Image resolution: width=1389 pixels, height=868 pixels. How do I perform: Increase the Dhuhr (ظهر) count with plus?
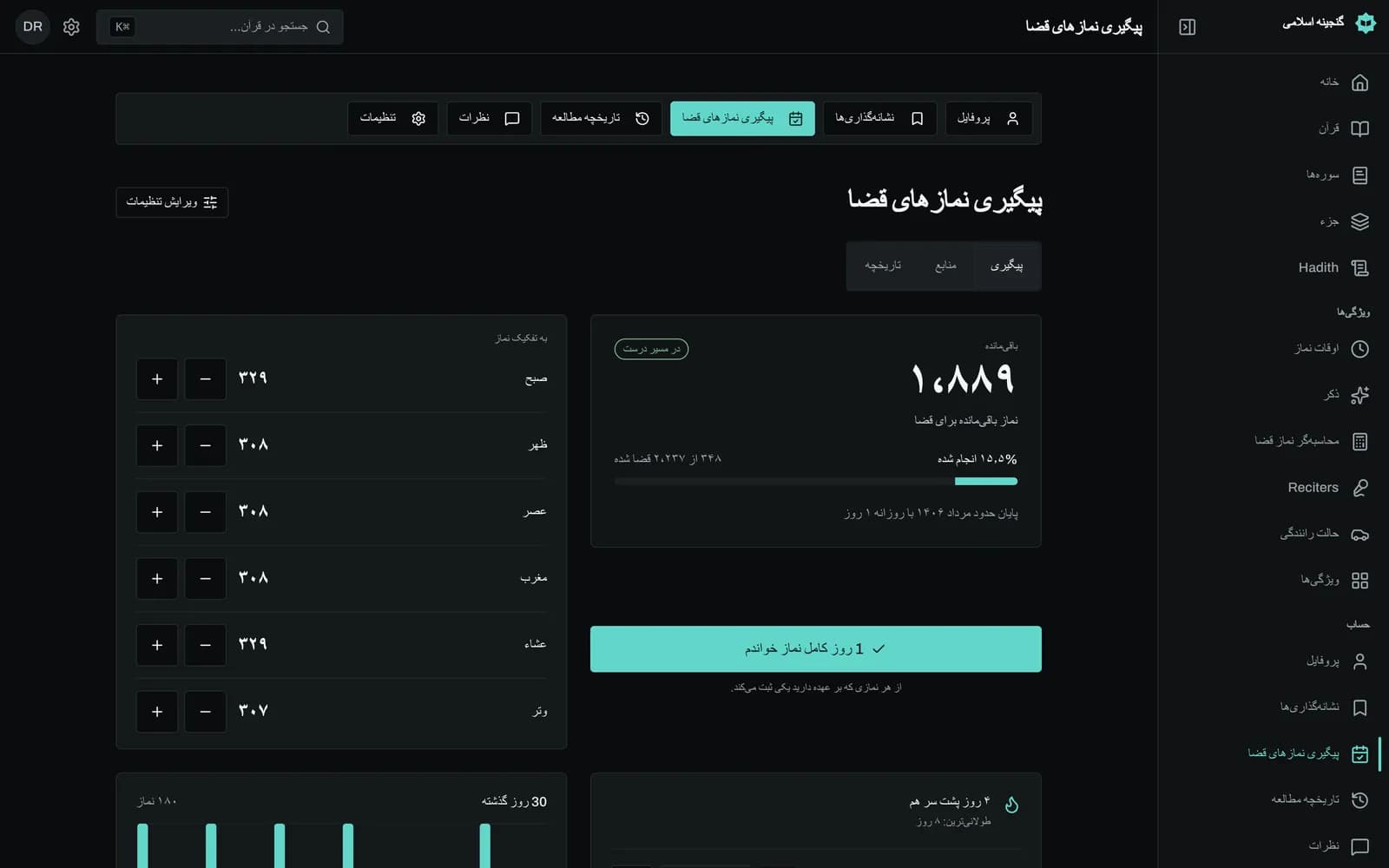point(157,445)
